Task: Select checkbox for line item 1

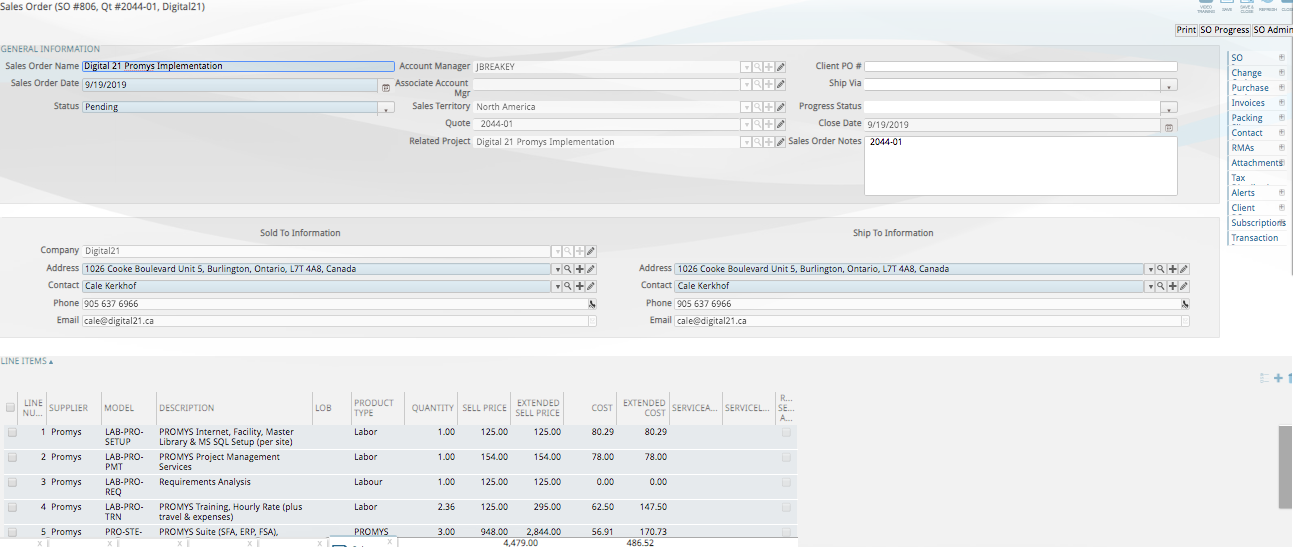Action: point(12,432)
